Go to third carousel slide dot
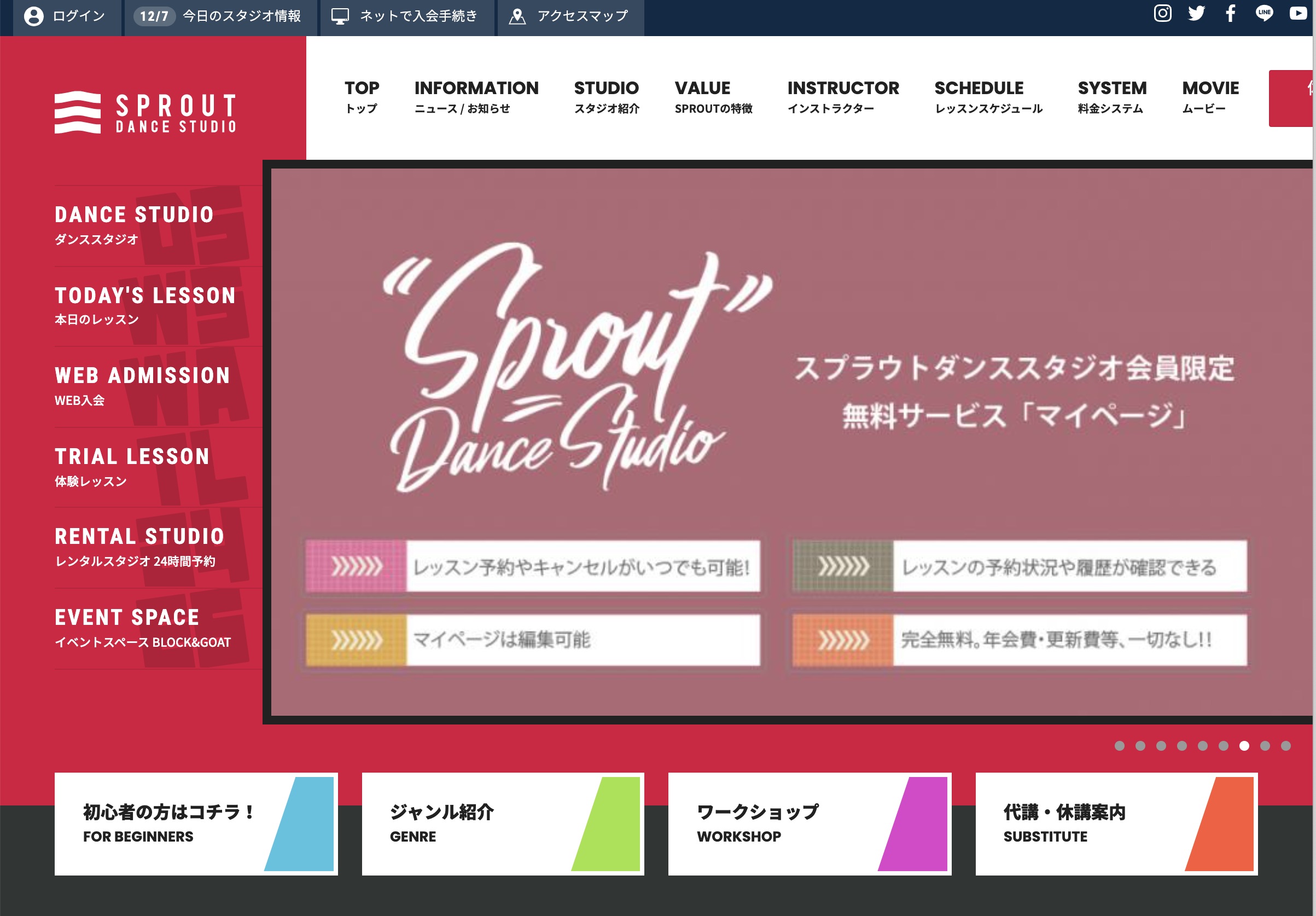Image resolution: width=1316 pixels, height=916 pixels. click(1161, 746)
